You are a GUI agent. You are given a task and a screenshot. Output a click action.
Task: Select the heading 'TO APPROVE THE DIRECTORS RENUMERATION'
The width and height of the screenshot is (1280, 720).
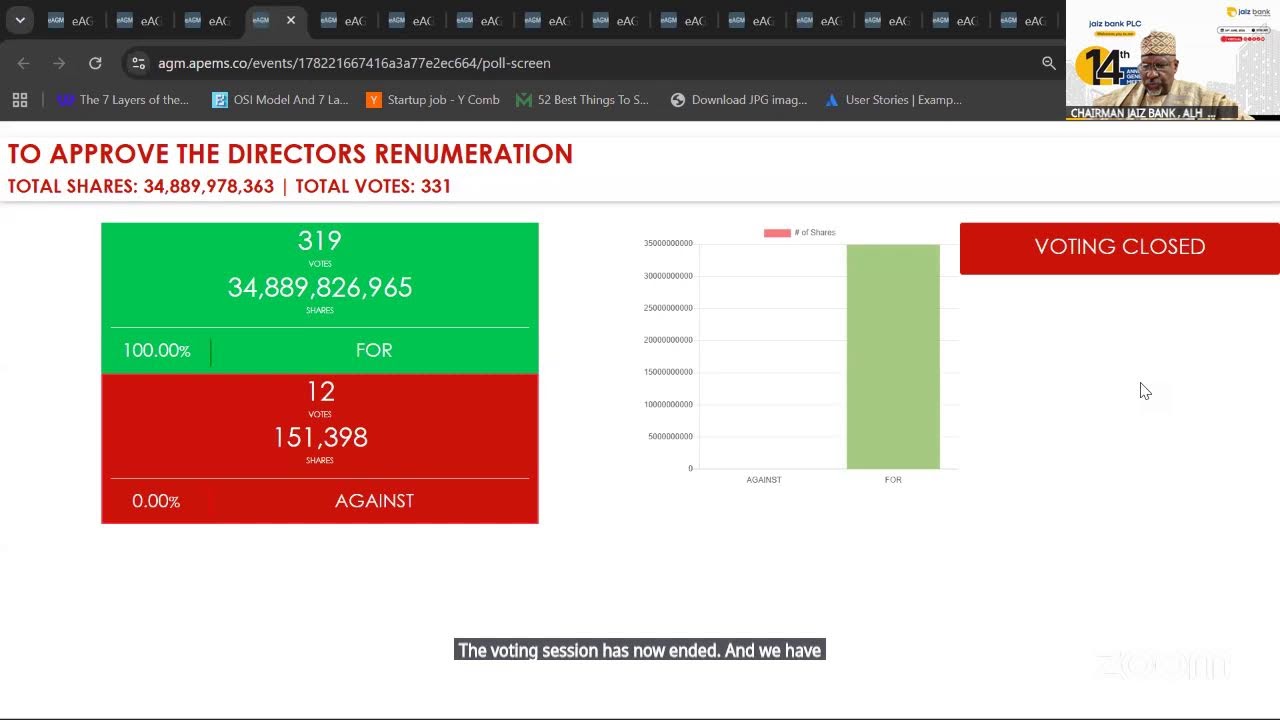[290, 154]
